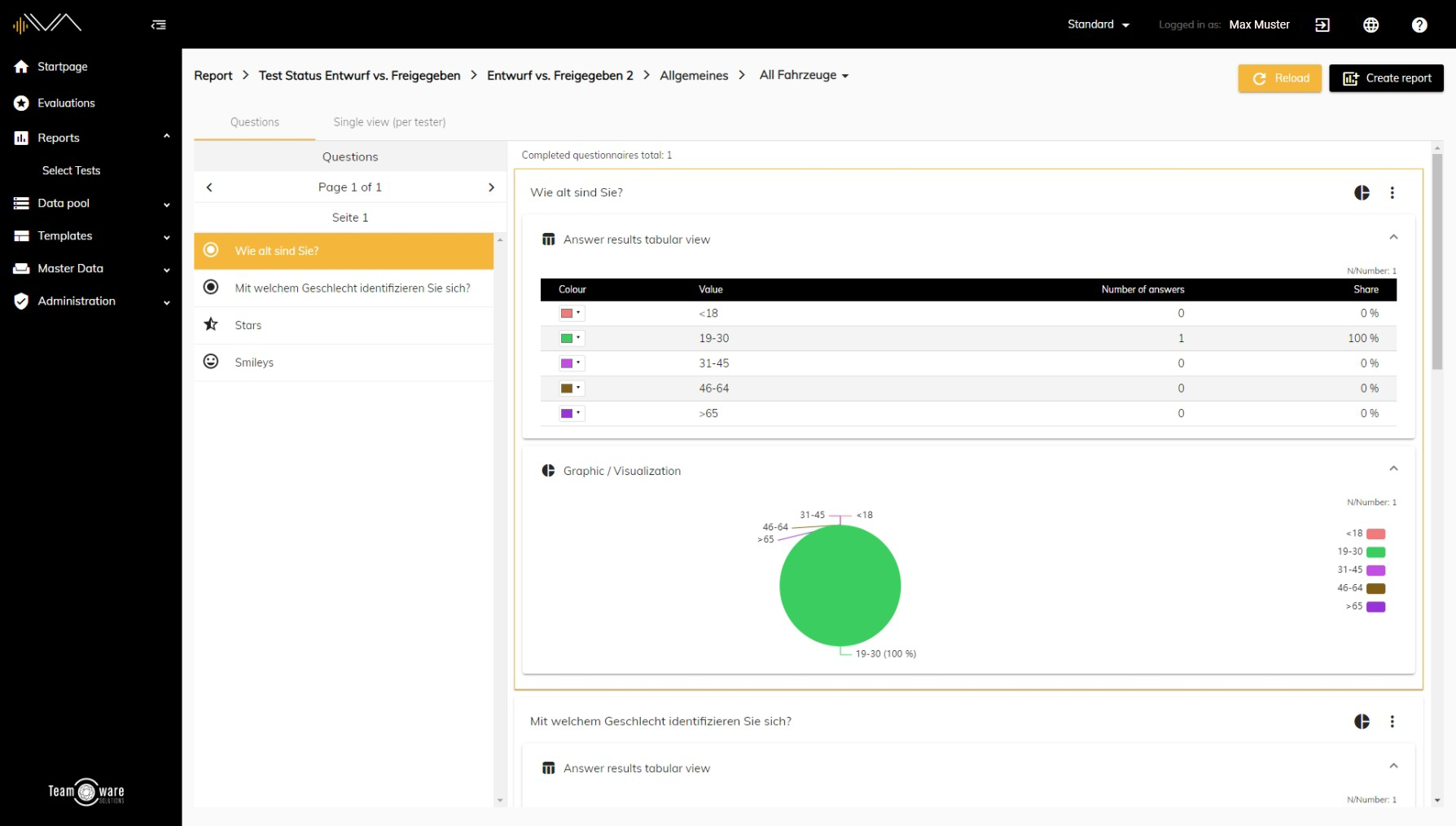Click the 19-30 legend entry in the chart
The image size is (1456, 826).
[x=1361, y=551]
